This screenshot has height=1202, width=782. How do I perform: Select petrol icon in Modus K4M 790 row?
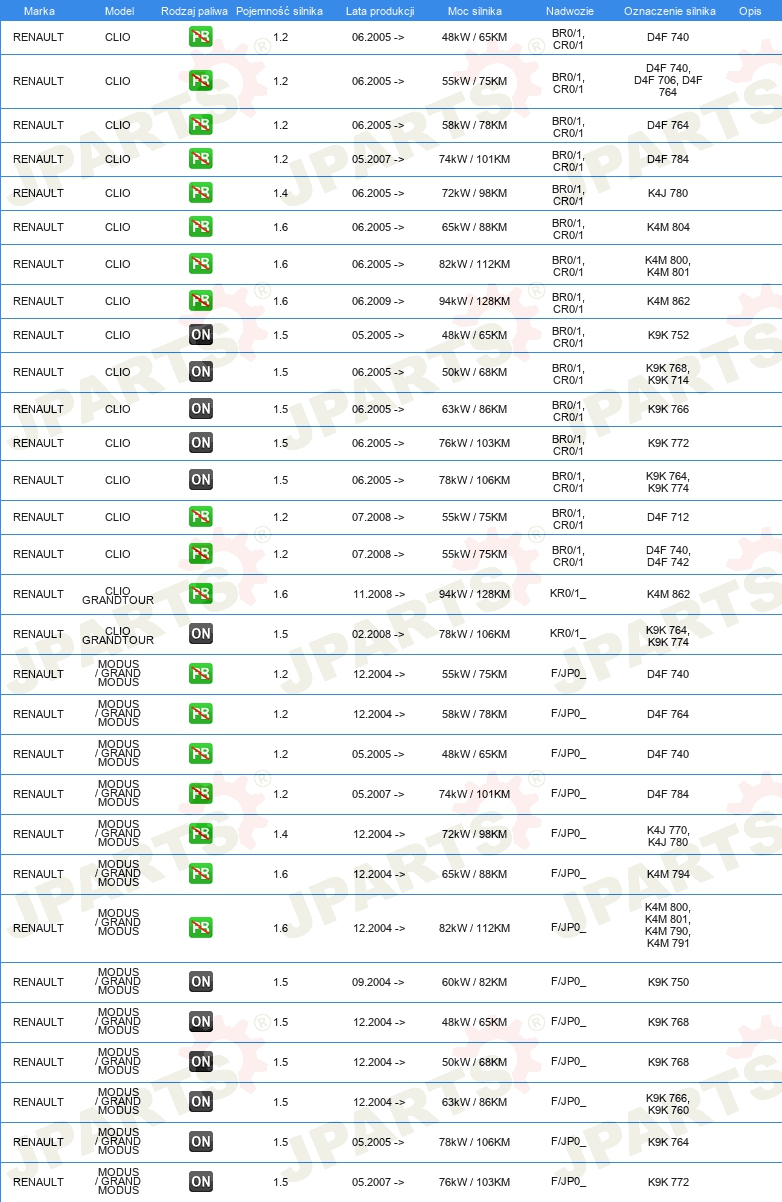[201, 928]
